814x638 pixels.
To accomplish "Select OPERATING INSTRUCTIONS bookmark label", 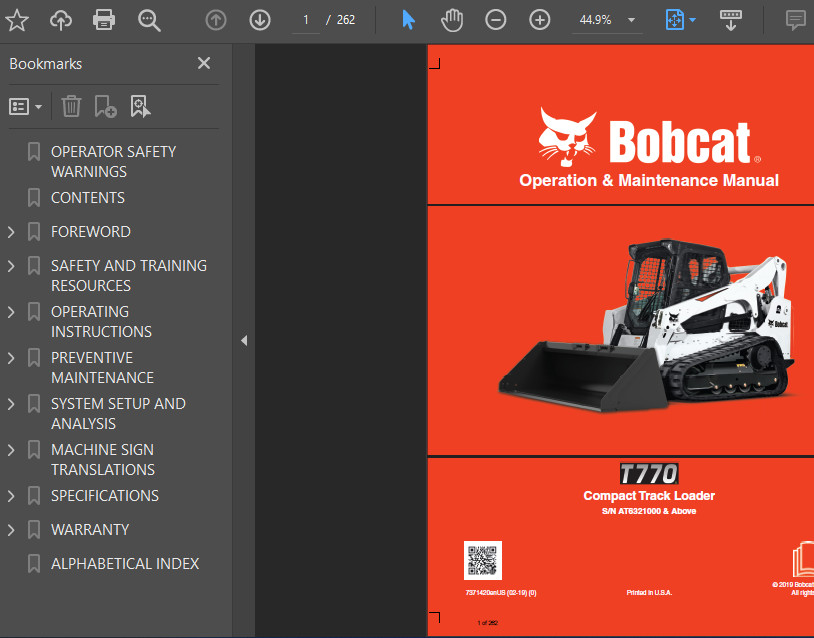I will pyautogui.click(x=101, y=322).
